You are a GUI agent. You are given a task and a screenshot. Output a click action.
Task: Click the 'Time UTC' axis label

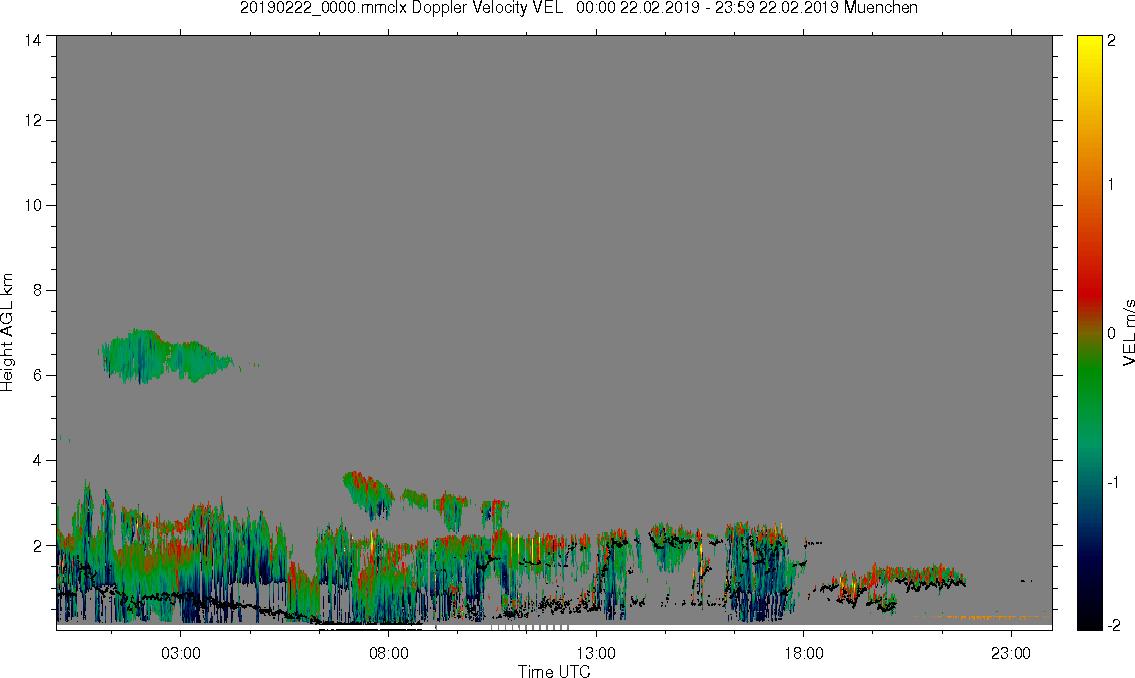pyautogui.click(x=554, y=671)
